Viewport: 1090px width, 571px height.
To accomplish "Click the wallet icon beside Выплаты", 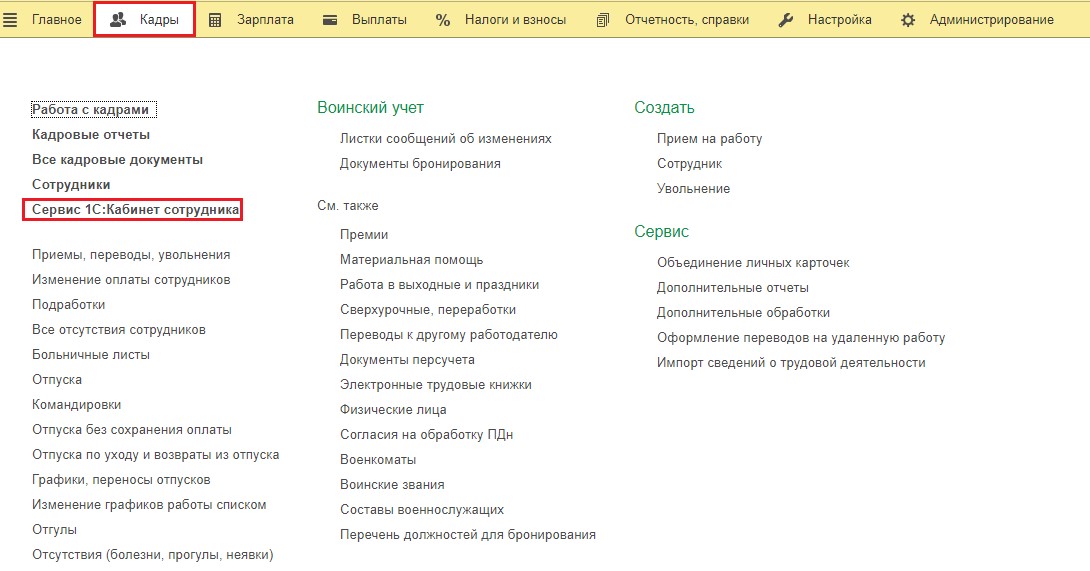I will [330, 20].
